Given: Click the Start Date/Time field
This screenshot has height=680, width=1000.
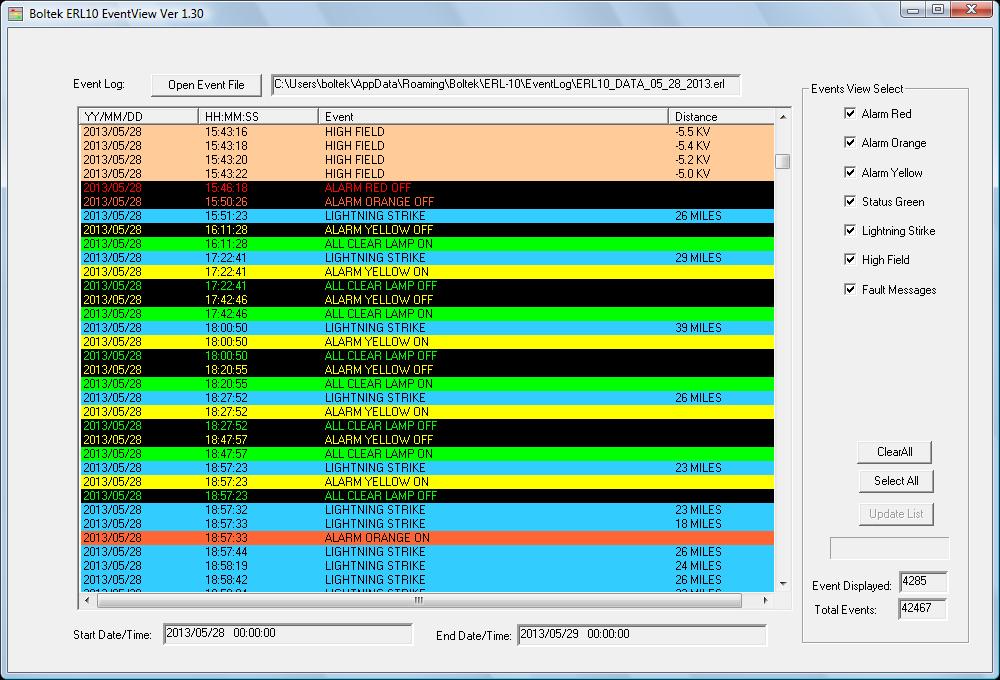Looking at the screenshot, I should pos(287,634).
